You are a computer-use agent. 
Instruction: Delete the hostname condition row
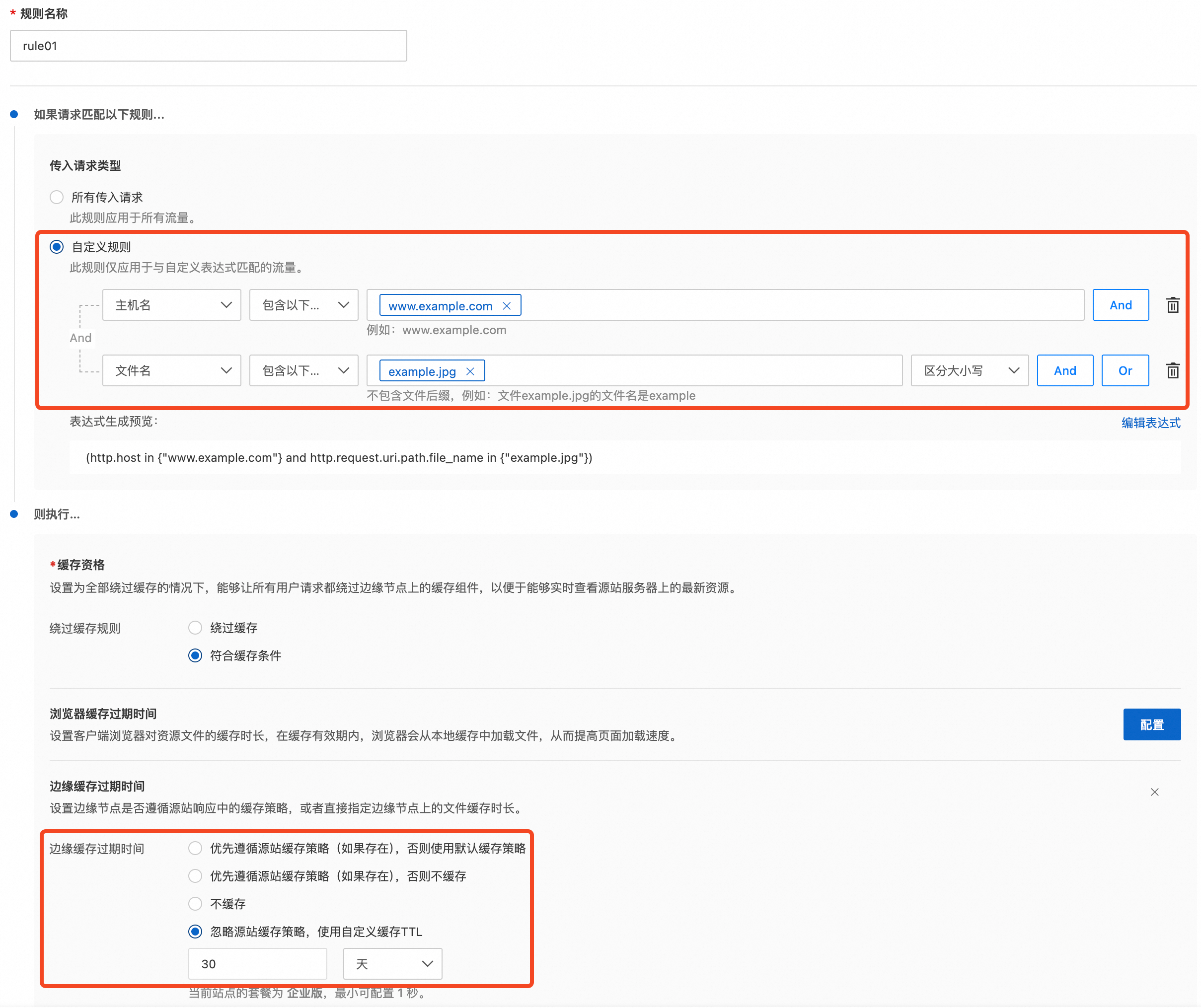coord(1172,305)
